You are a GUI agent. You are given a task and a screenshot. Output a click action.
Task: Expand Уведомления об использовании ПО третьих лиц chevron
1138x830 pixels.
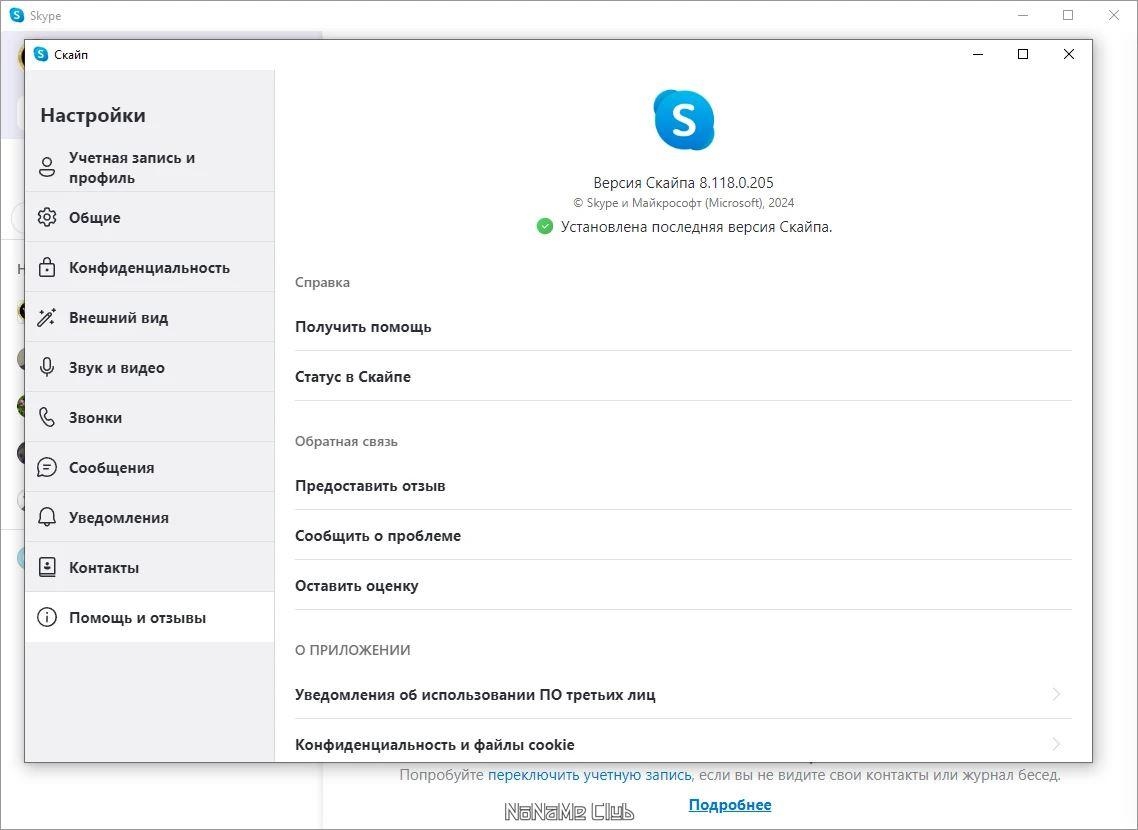[1056, 694]
